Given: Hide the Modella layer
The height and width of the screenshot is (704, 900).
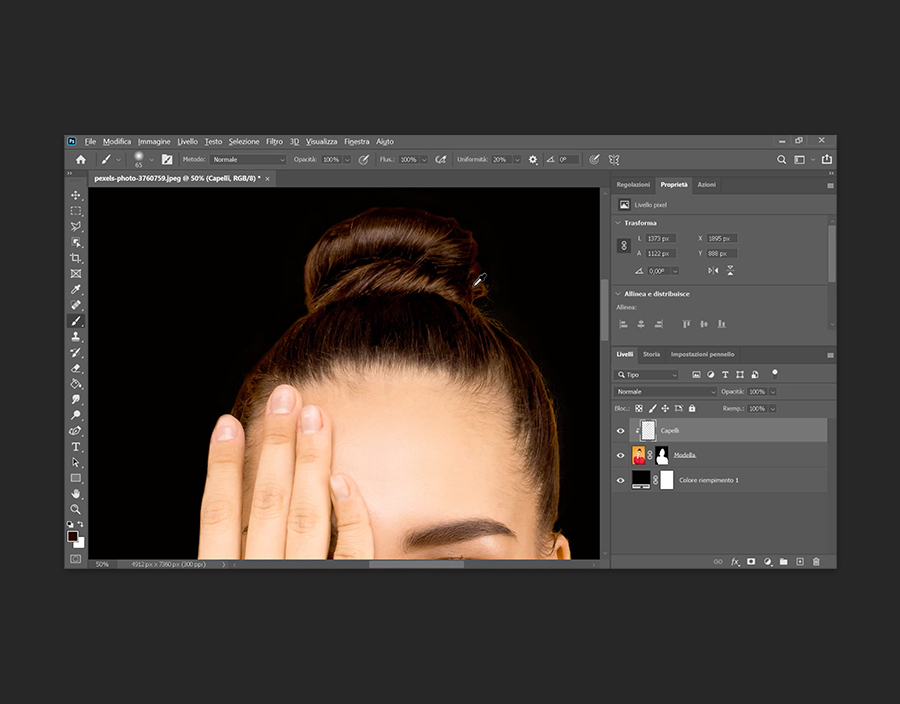Looking at the screenshot, I should tap(620, 456).
